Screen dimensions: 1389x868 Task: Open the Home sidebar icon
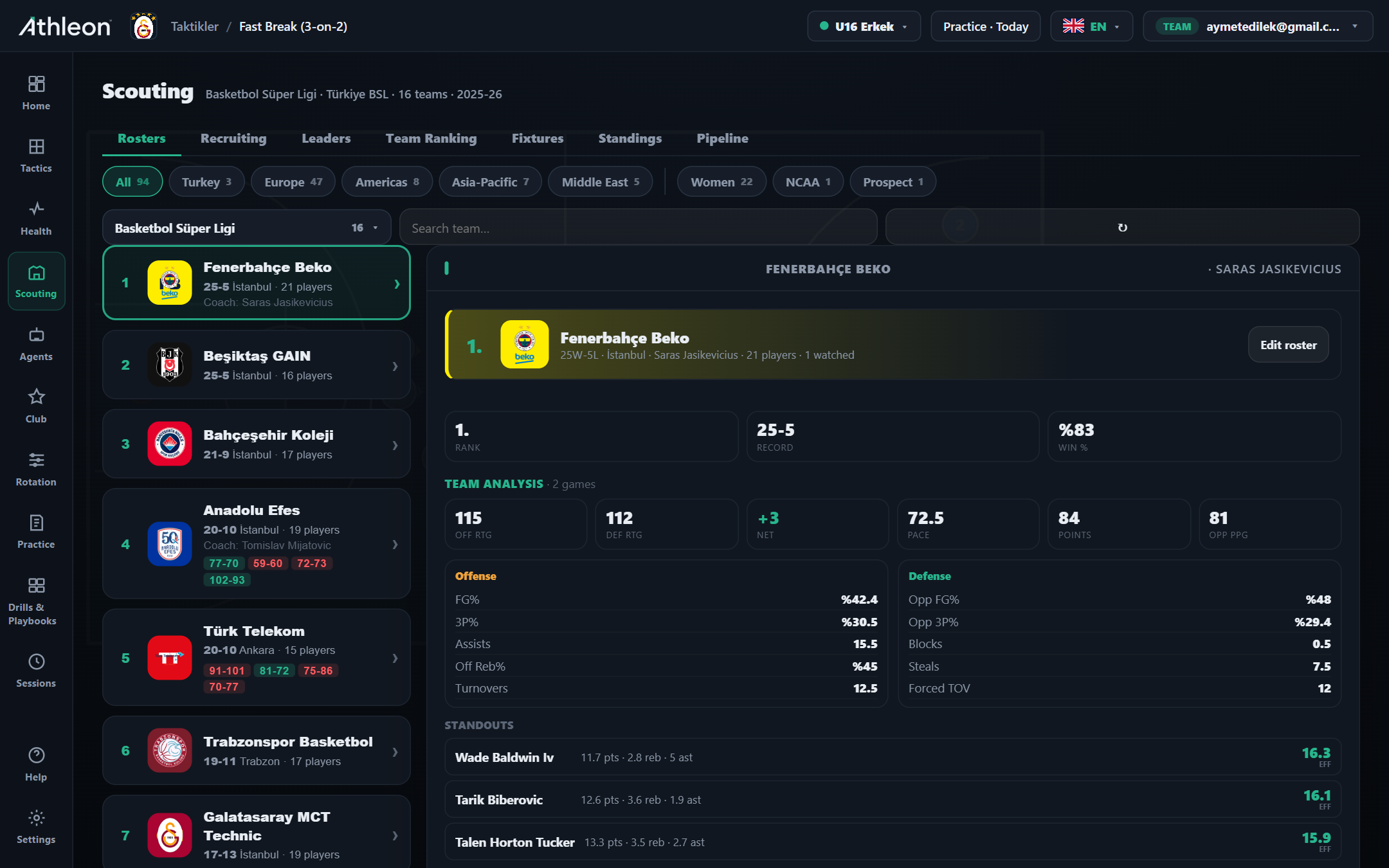[x=36, y=84]
